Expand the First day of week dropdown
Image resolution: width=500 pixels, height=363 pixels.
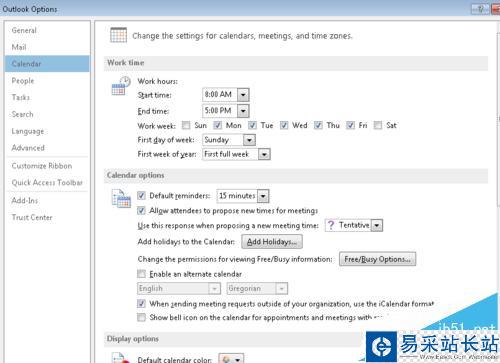coord(249,140)
